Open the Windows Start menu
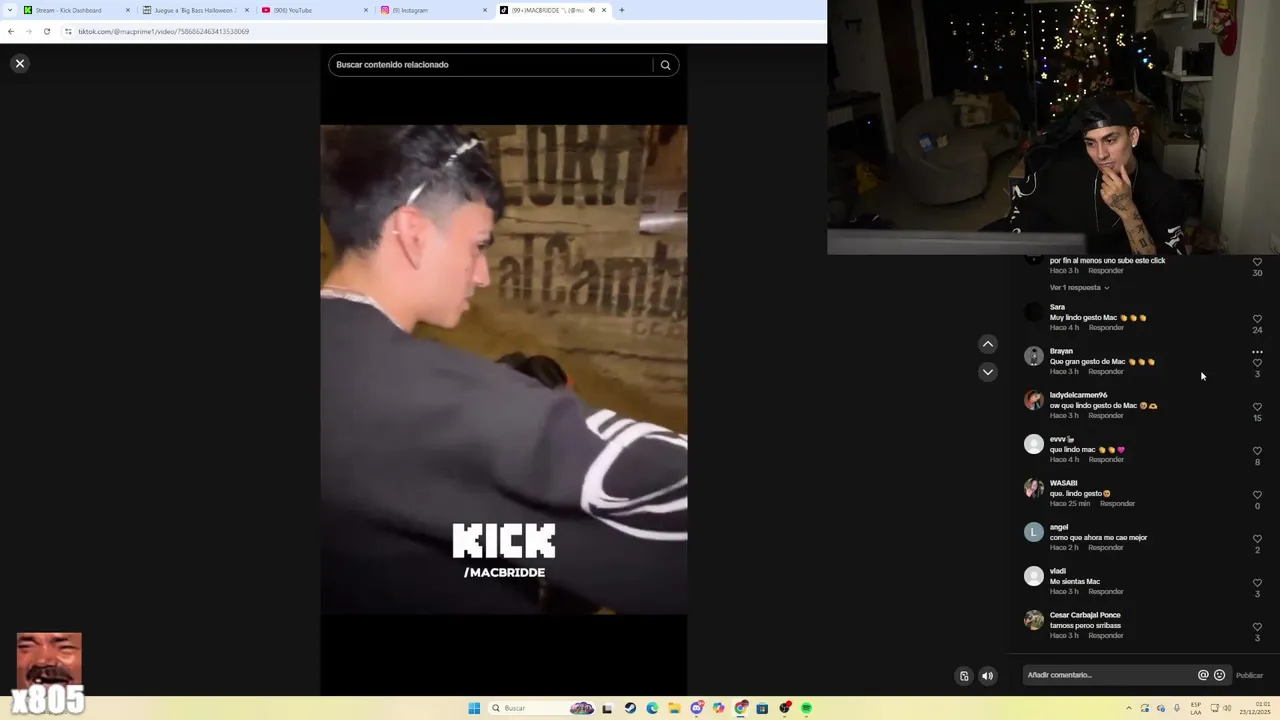1280x720 pixels. [474, 708]
